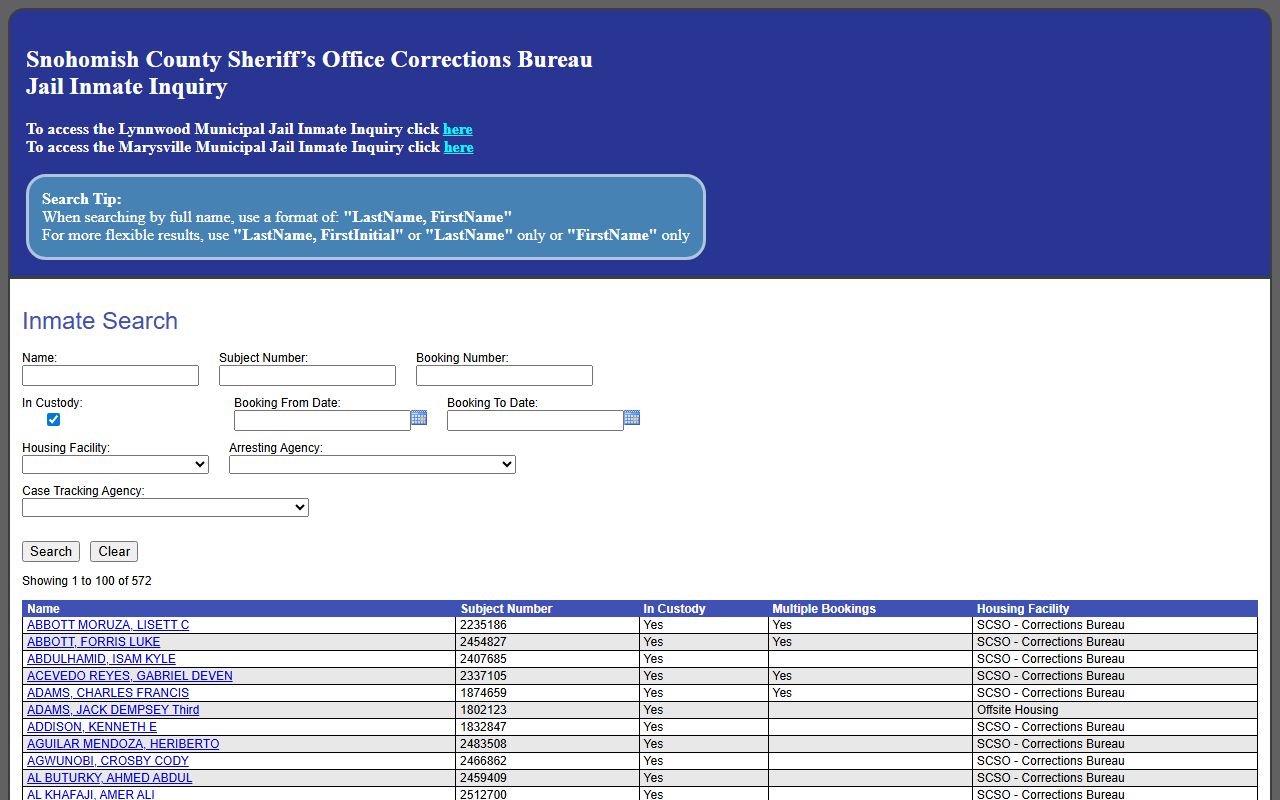Expand the Case Tracking Agency dropdown
Viewport: 1280px width, 800px height.
[165, 508]
